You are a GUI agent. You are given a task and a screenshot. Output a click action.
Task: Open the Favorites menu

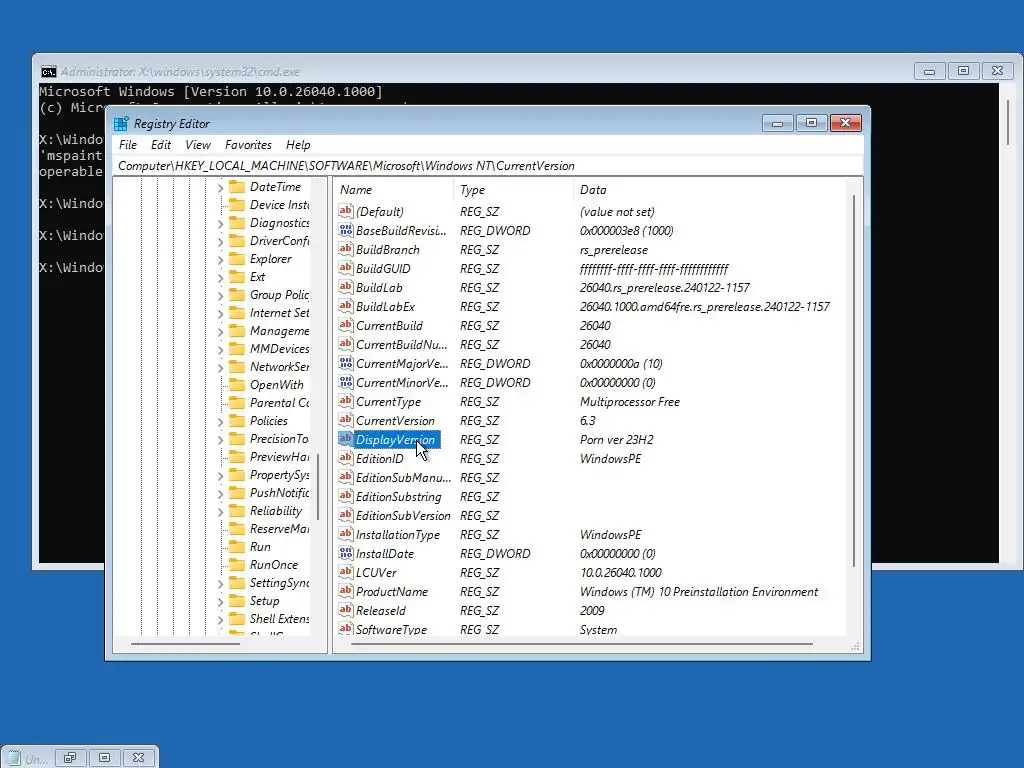coord(248,145)
